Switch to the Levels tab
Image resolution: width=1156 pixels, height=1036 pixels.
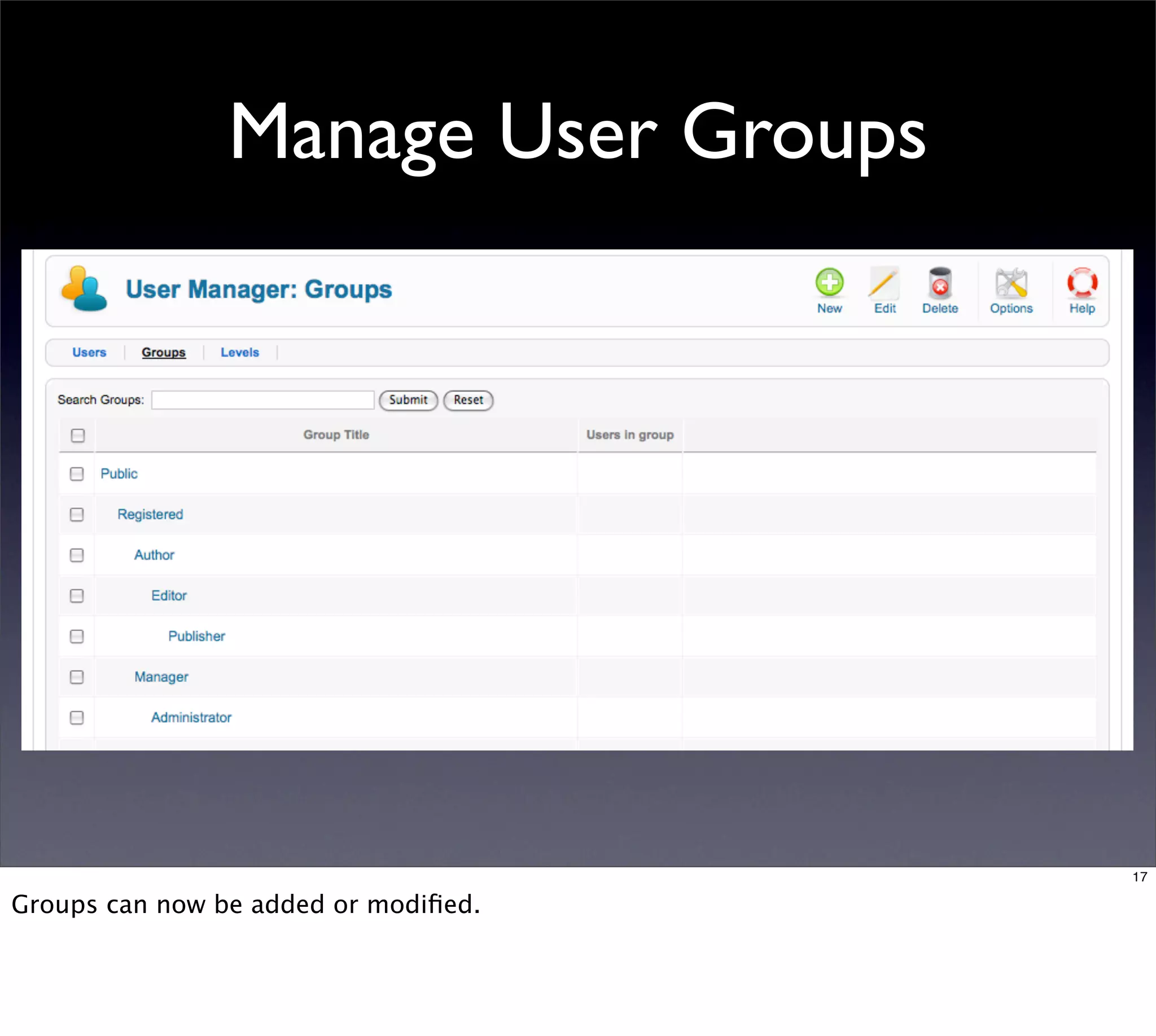[240, 352]
